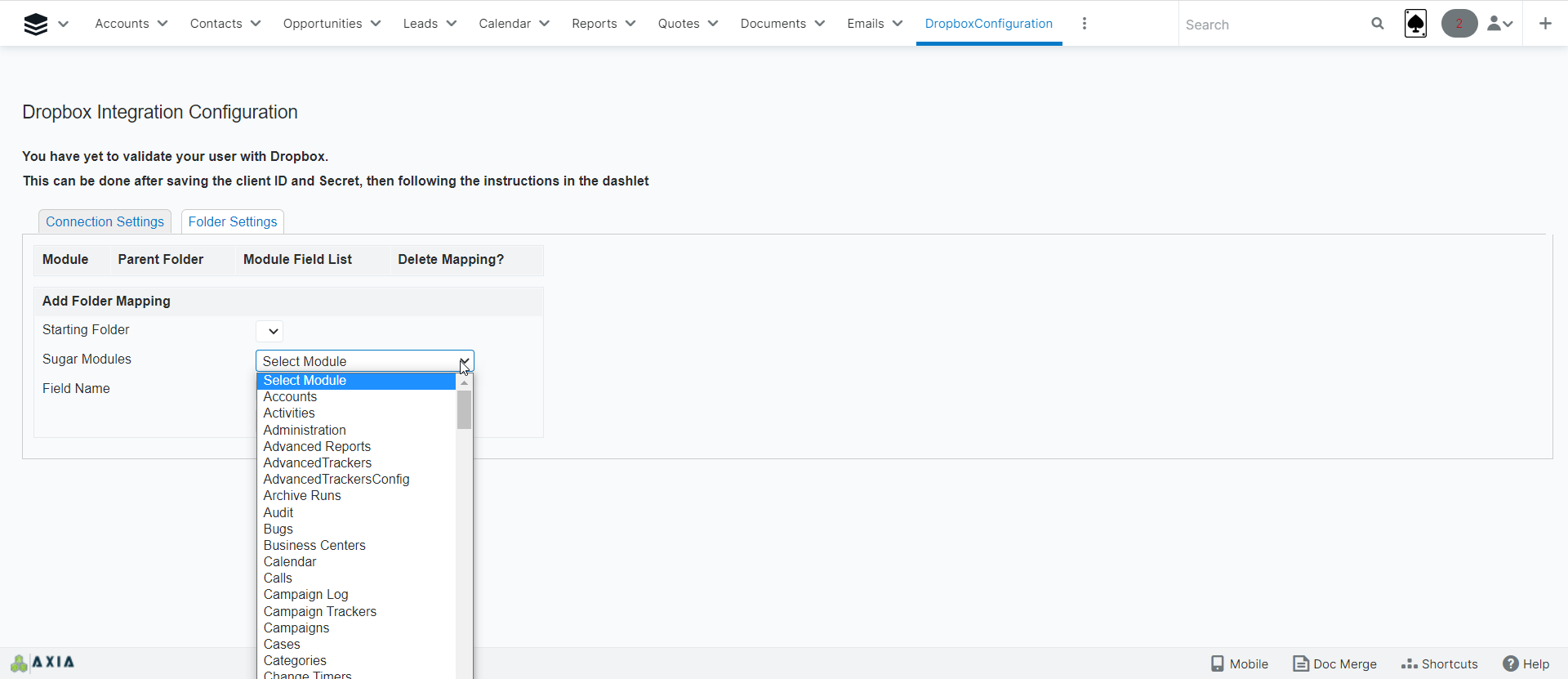Open notifications badge showing 2

[x=1459, y=24]
